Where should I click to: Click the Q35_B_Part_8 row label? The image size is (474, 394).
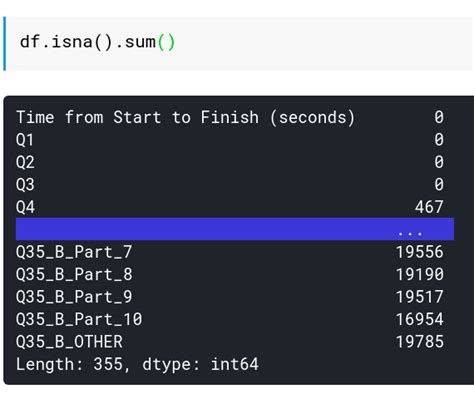coord(74,275)
